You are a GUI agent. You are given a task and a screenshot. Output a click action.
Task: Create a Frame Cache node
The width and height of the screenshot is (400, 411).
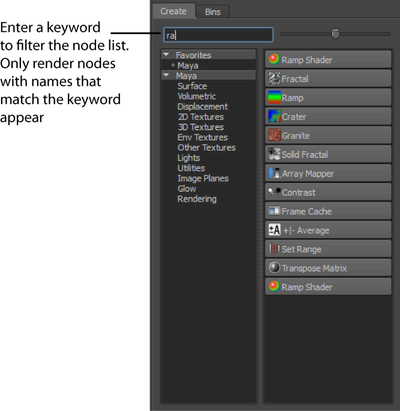tap(328, 211)
